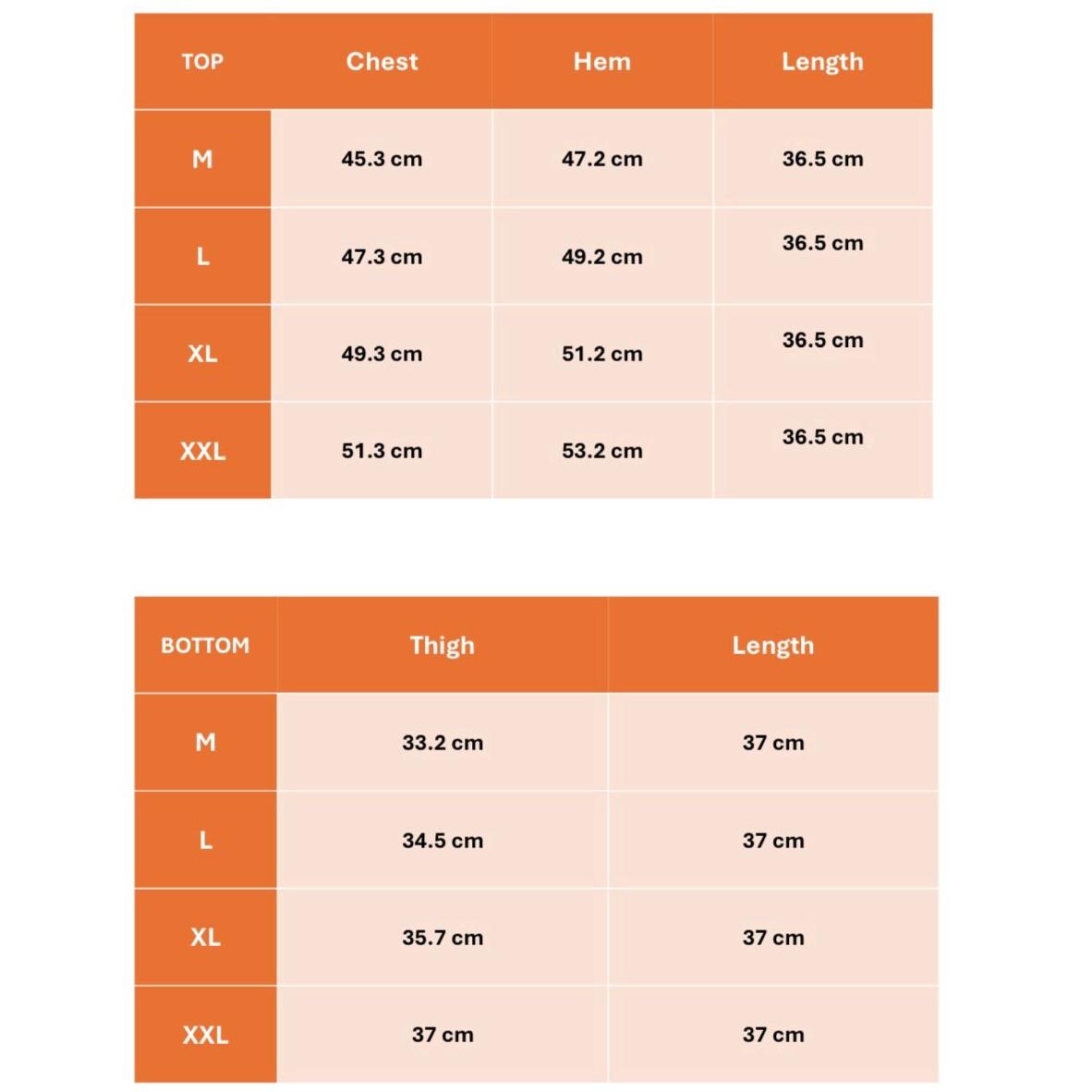The height and width of the screenshot is (1092, 1092).
Task: Click the 47.3 cm chest value
Action: tap(382, 257)
